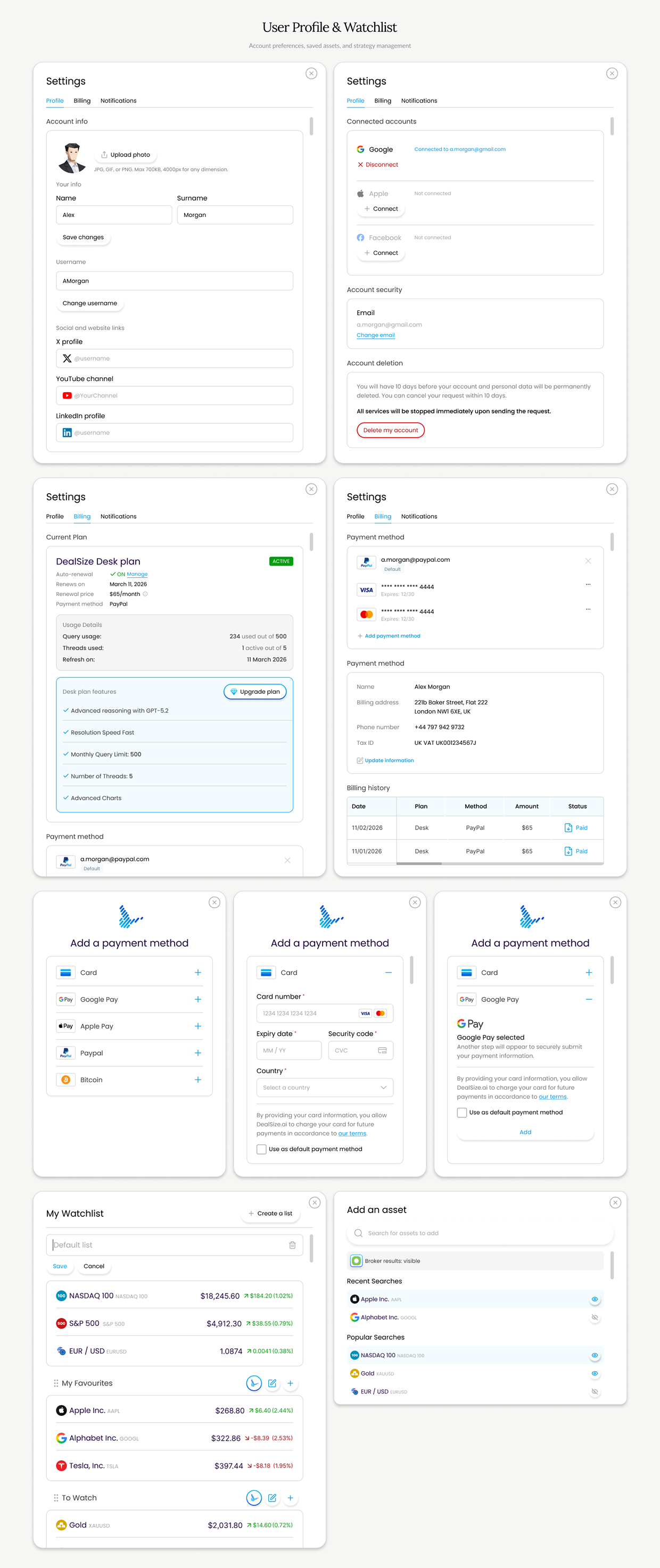Close the My Watchlist panel with X icon
This screenshot has width=660, height=1568.
(314, 1202)
